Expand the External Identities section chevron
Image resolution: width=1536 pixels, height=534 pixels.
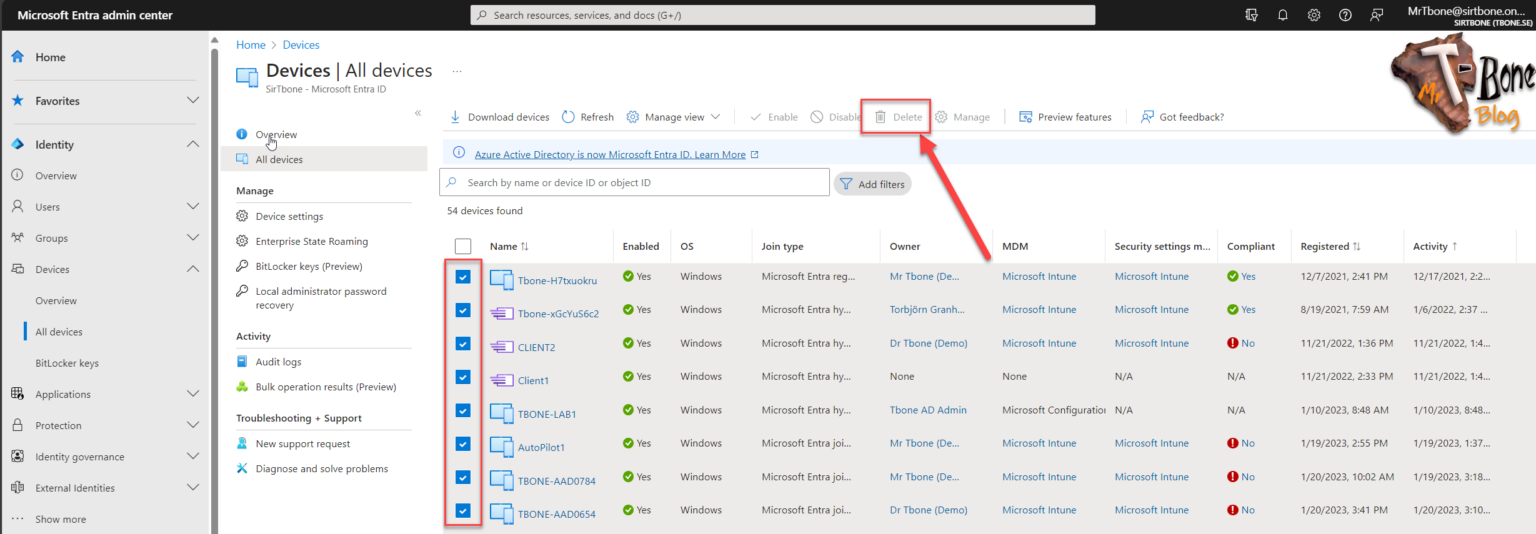coord(193,488)
